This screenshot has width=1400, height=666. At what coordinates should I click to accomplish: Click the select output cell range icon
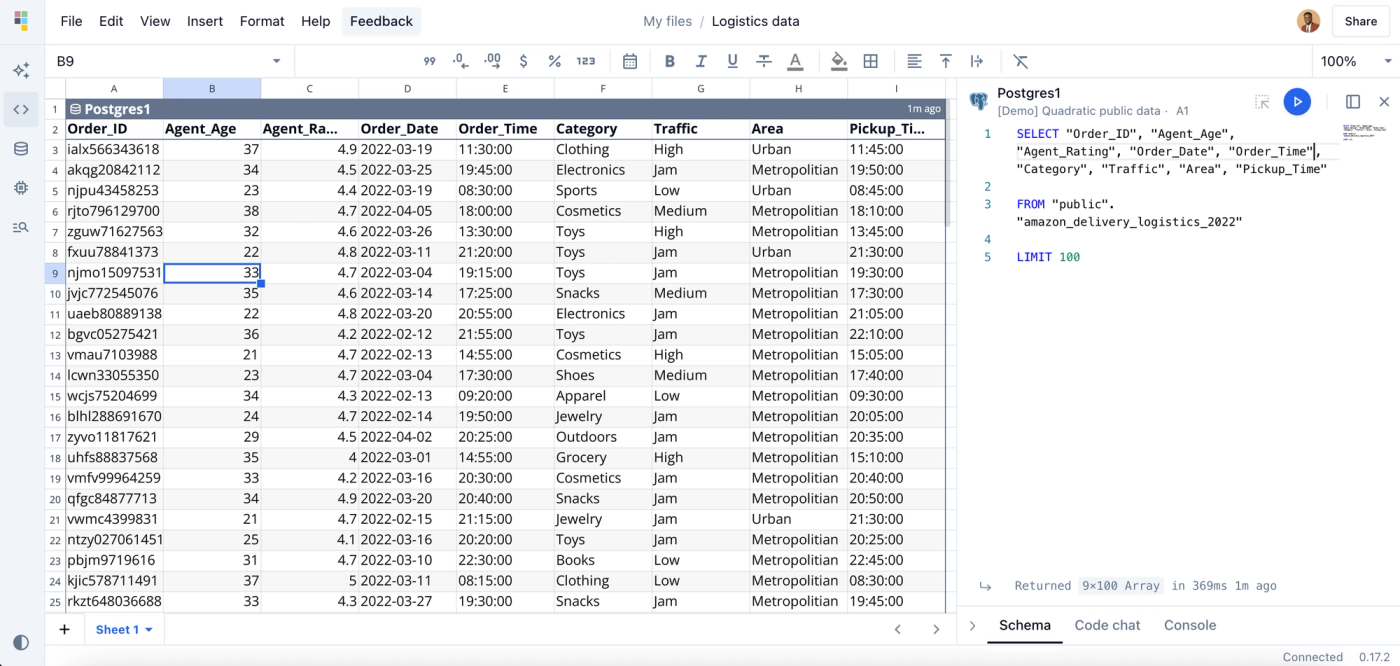[x=1262, y=102]
